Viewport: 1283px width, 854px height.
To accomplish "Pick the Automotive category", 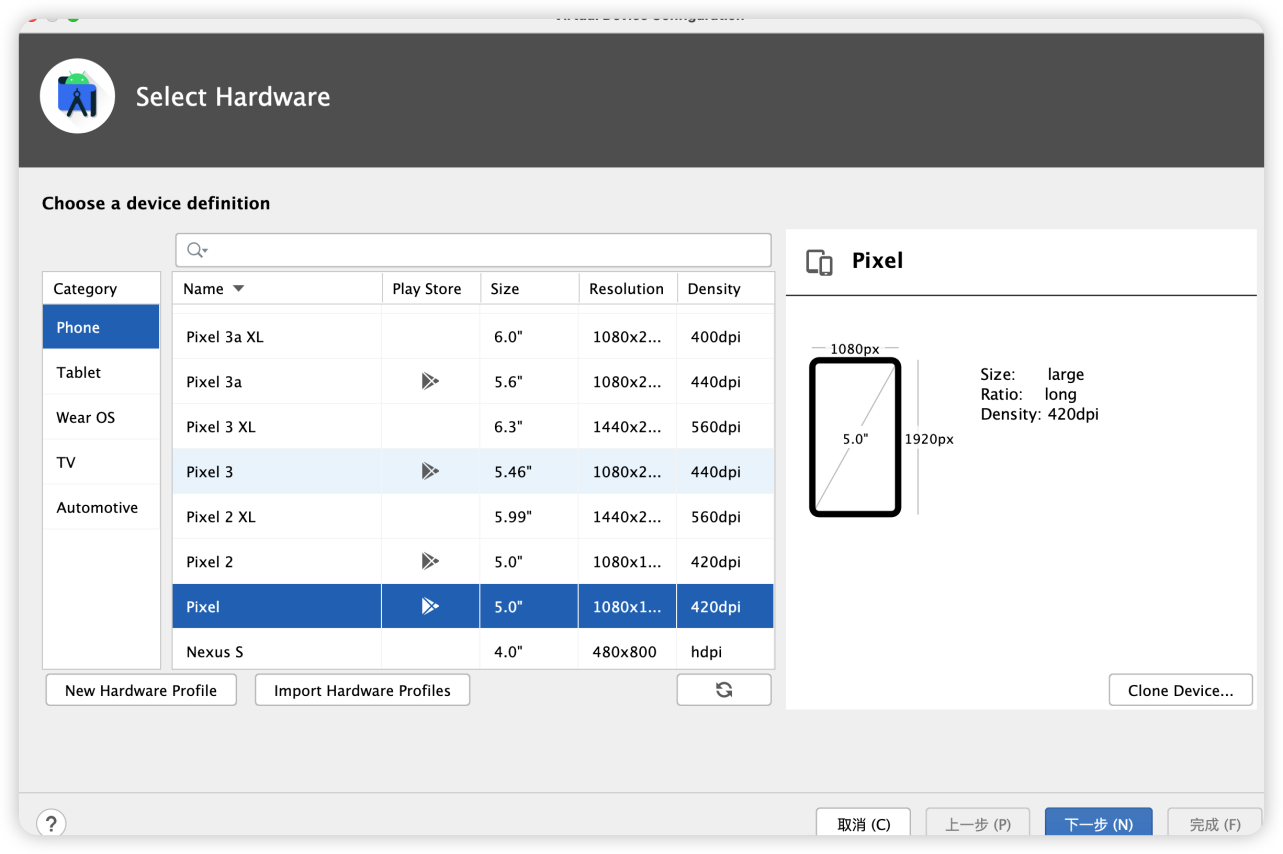I will [101, 507].
